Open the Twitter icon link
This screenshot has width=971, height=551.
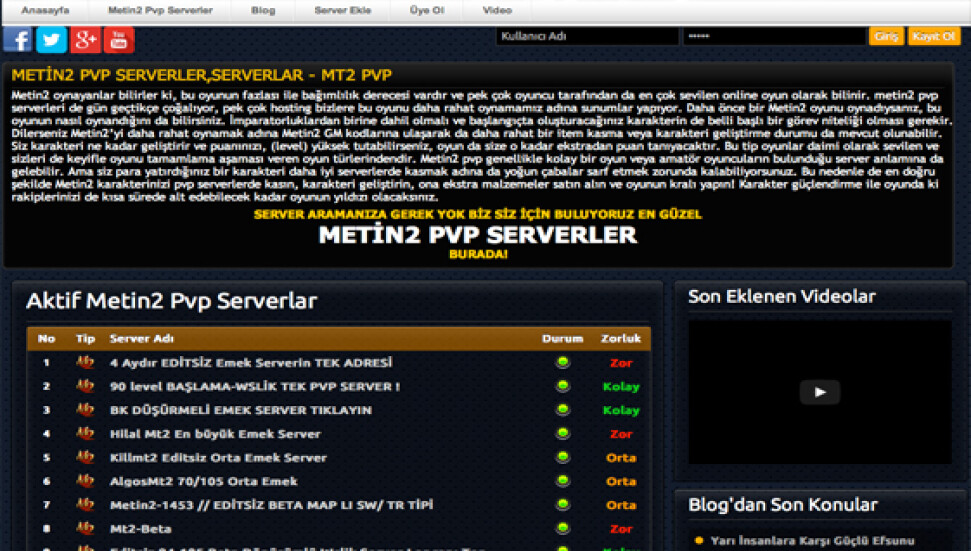(51, 39)
